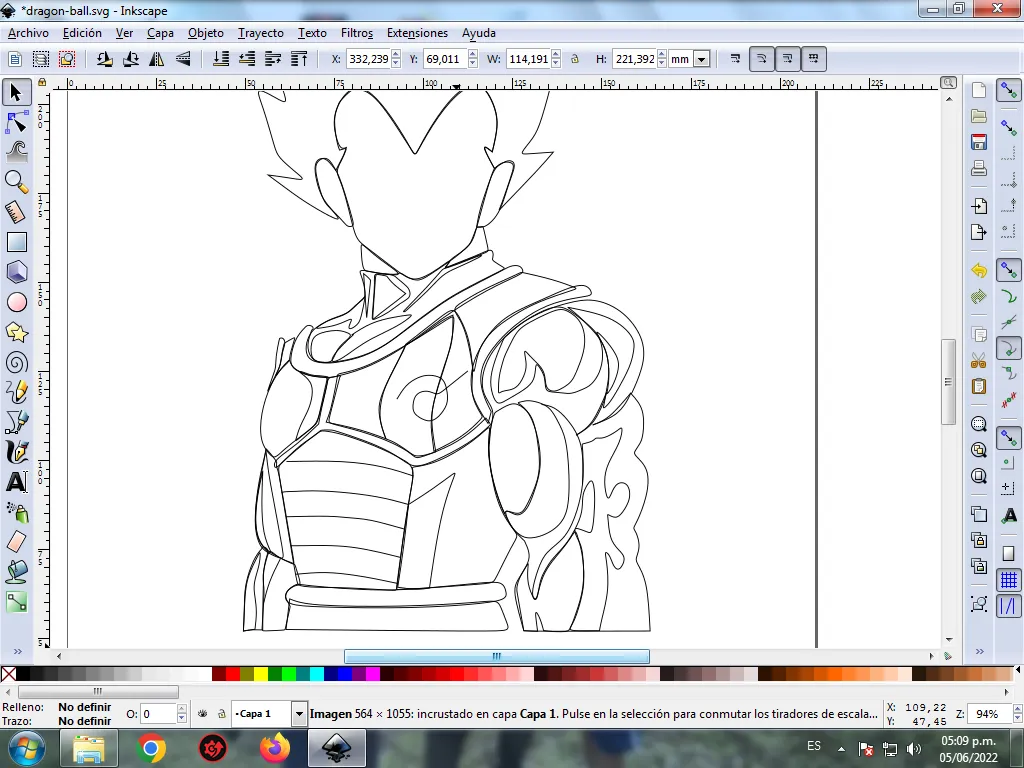This screenshot has width=1024, height=768.
Task: Open the Import file icon
Action: pyautogui.click(x=978, y=206)
